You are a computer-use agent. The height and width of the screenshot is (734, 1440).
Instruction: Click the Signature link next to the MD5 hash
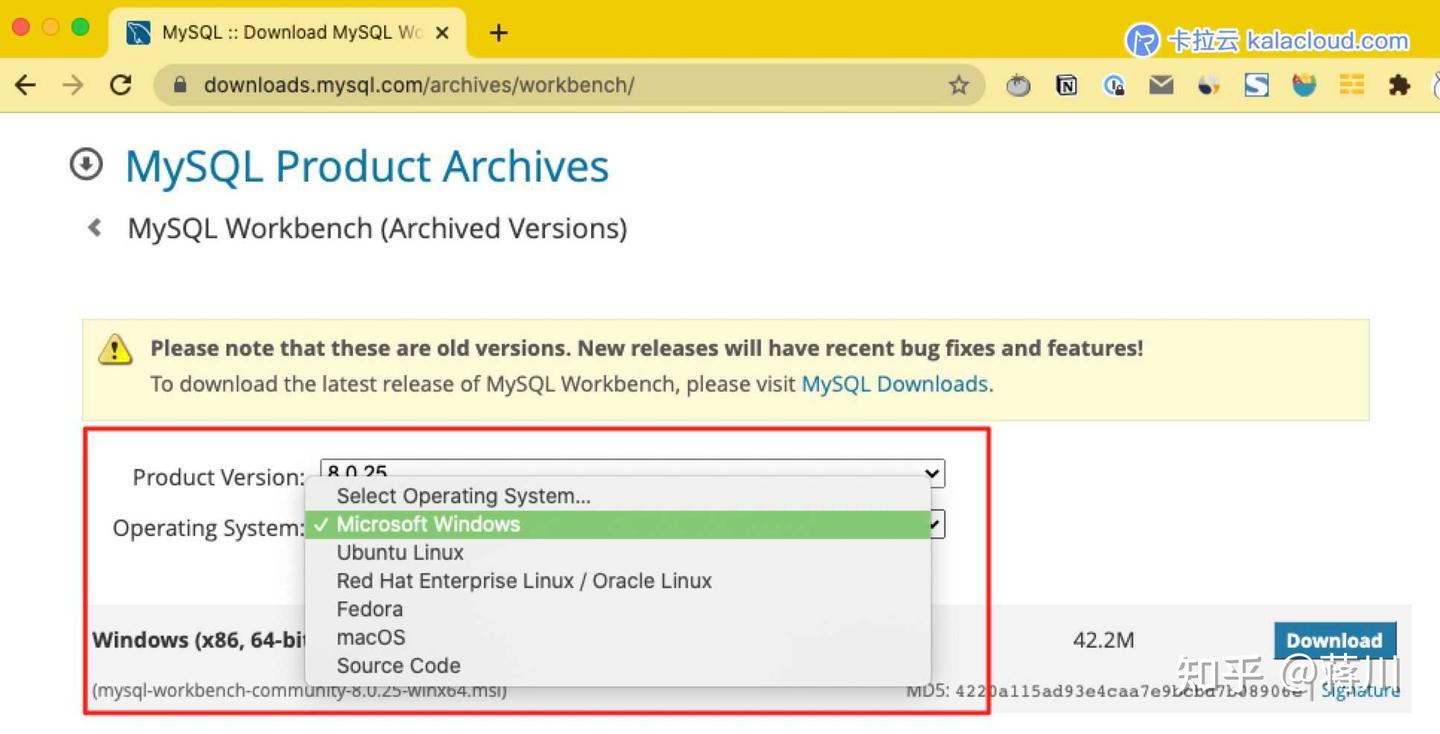click(1360, 690)
